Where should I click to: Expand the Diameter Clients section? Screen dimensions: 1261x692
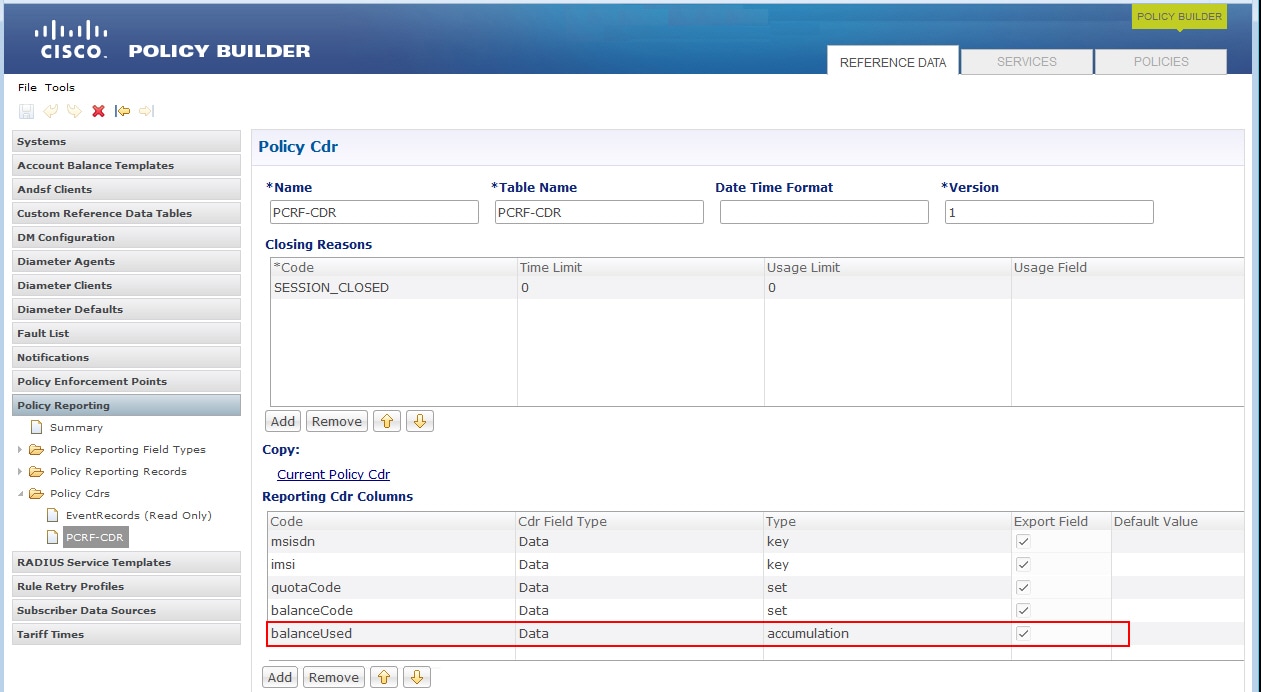(126, 286)
